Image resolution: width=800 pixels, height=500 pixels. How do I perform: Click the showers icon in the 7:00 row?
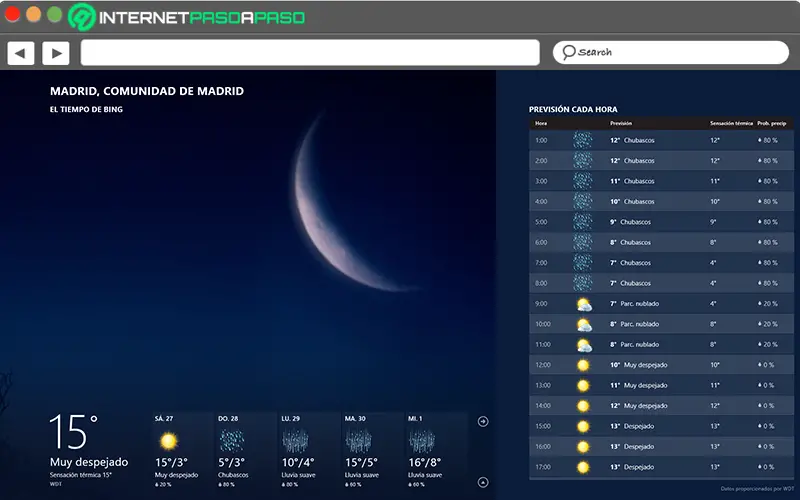[583, 262]
